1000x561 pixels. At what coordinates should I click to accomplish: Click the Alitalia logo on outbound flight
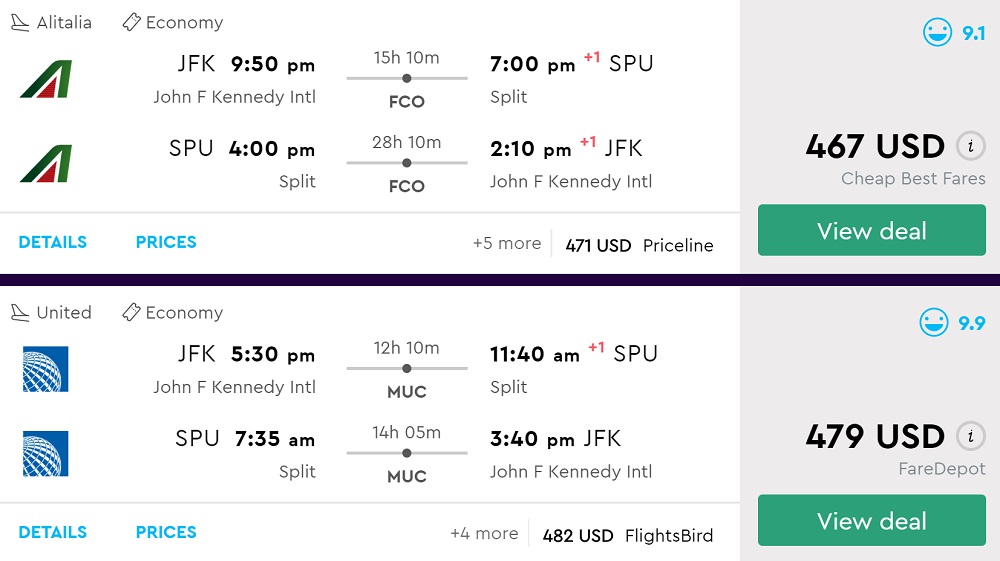(46, 79)
